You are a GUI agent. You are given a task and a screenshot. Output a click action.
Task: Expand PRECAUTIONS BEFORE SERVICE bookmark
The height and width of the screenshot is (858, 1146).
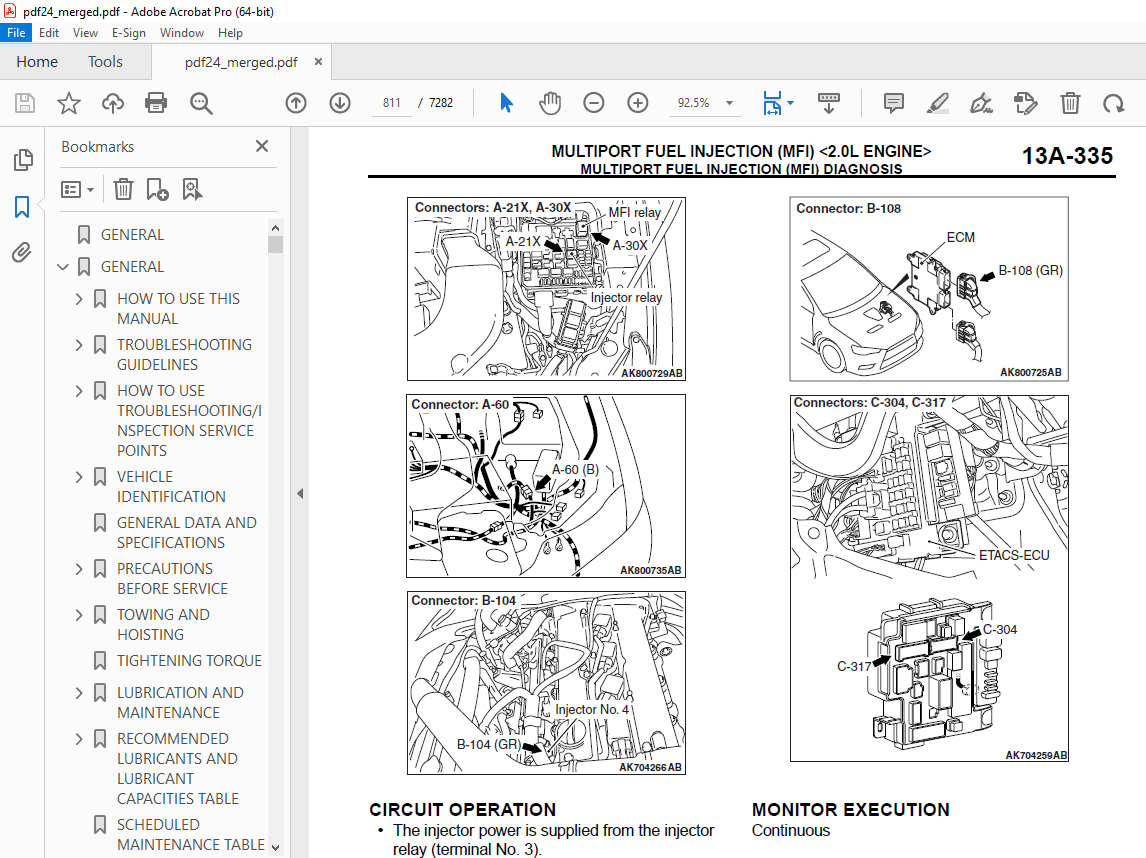click(x=79, y=569)
